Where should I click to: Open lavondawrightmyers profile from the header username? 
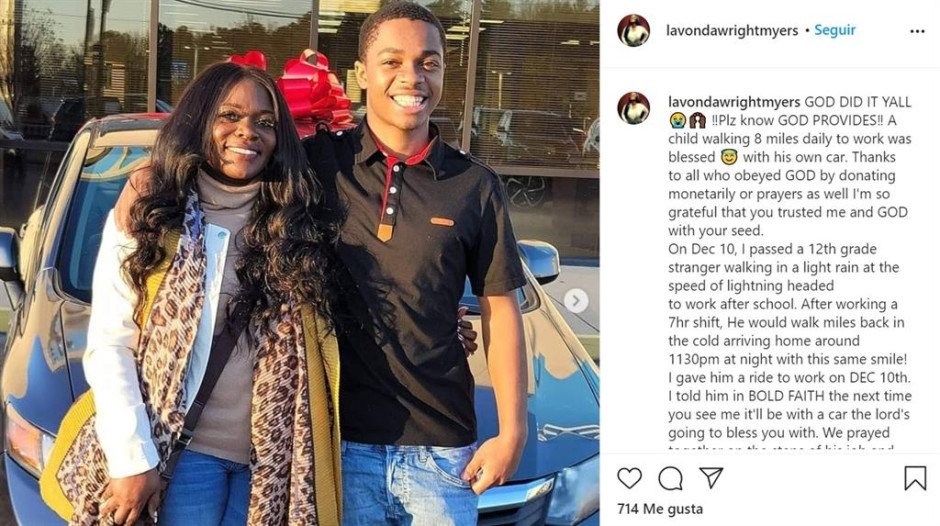pyautogui.click(x=732, y=31)
